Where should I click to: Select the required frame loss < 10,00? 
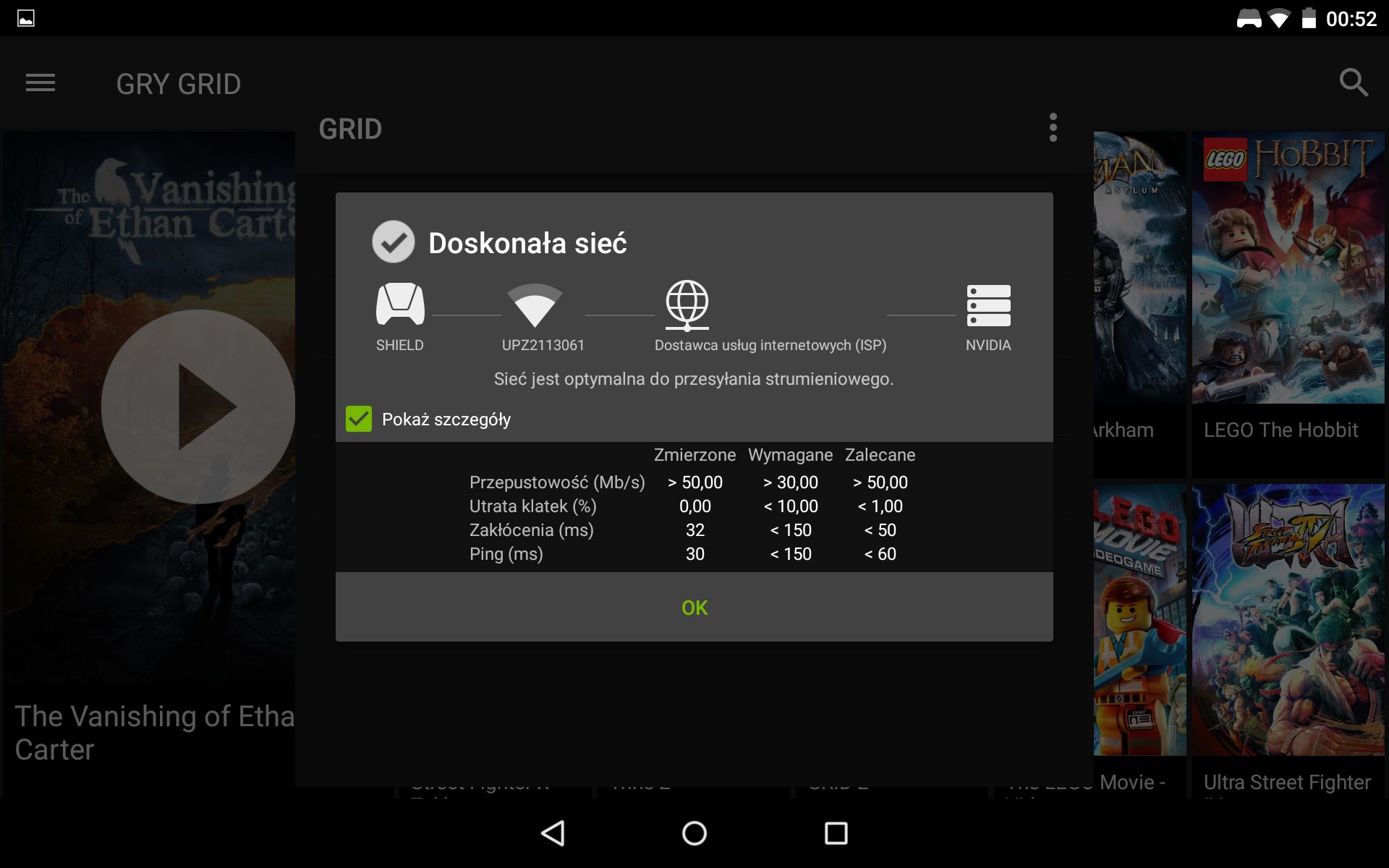point(791,506)
